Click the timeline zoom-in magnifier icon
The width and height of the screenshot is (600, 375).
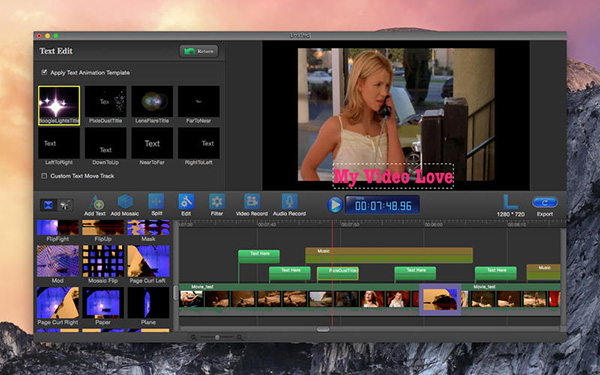240,337
